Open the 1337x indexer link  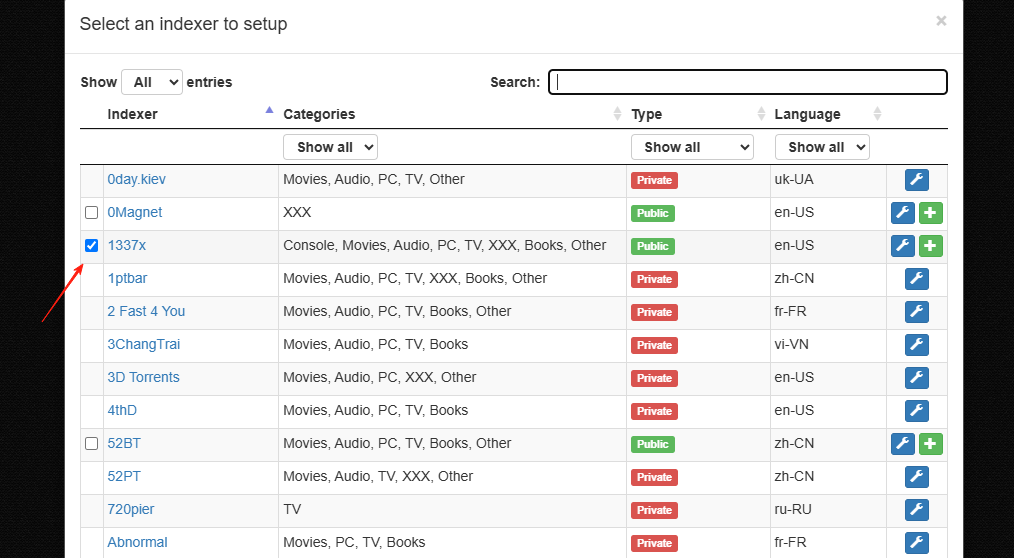pos(127,246)
